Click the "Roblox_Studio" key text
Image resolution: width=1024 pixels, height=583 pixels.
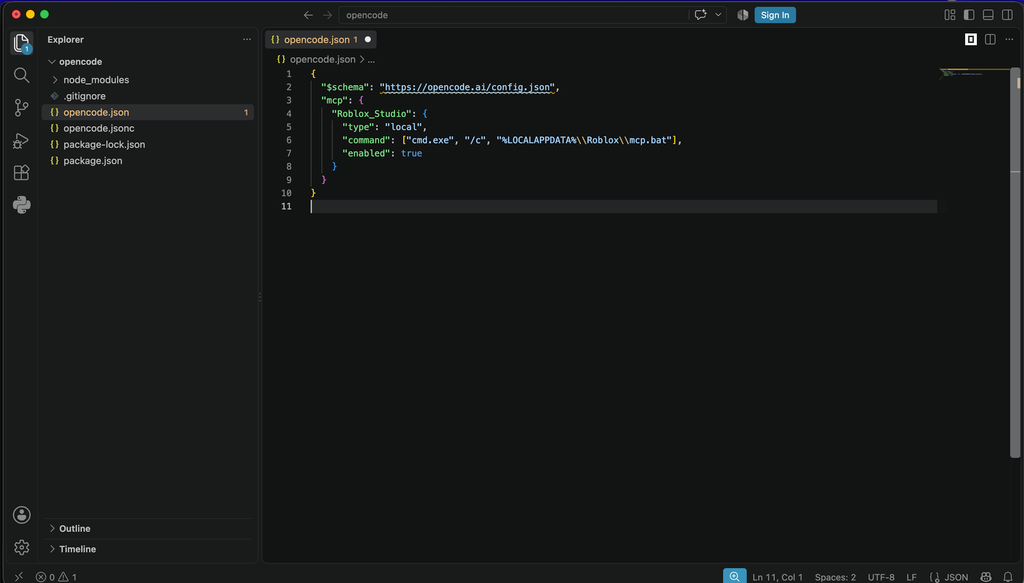[372, 114]
